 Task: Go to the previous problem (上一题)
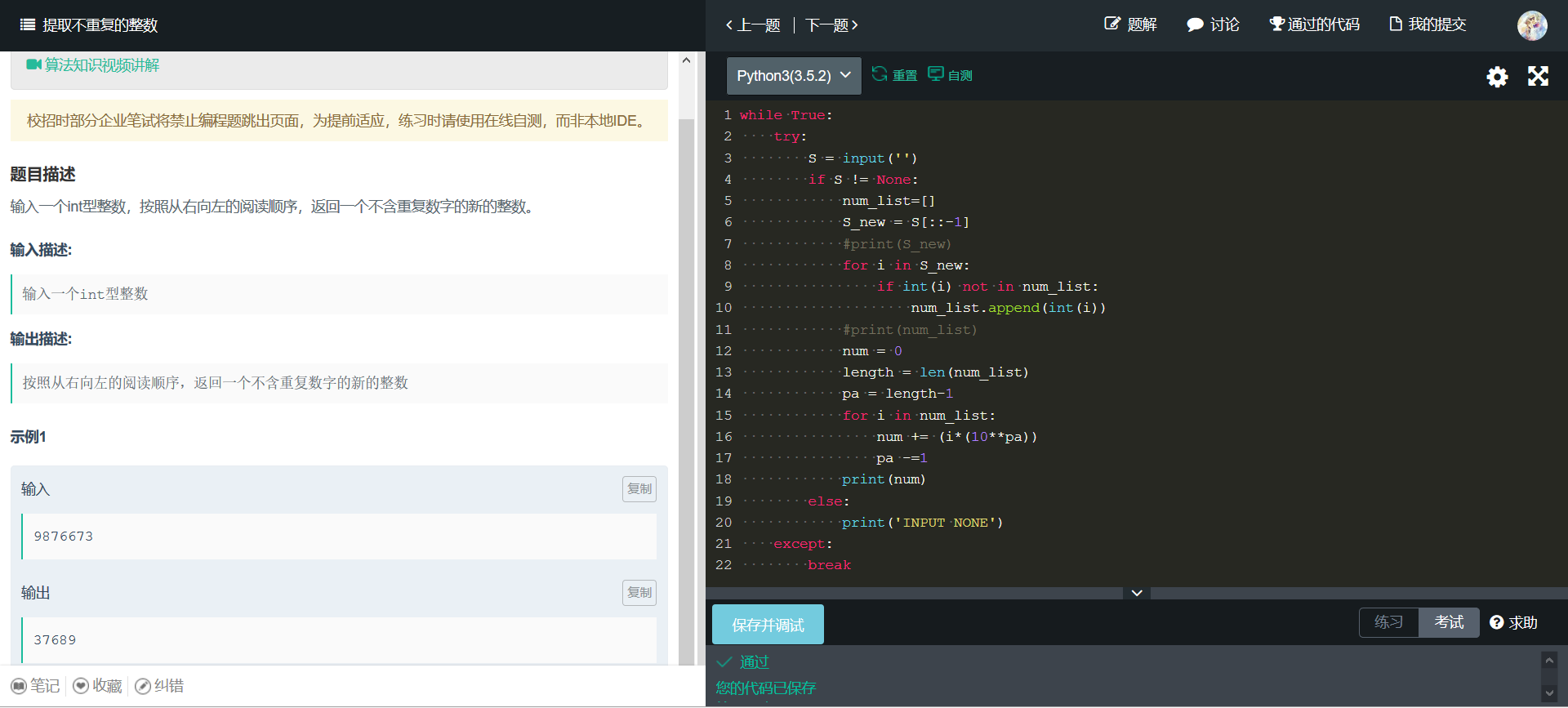[753, 25]
